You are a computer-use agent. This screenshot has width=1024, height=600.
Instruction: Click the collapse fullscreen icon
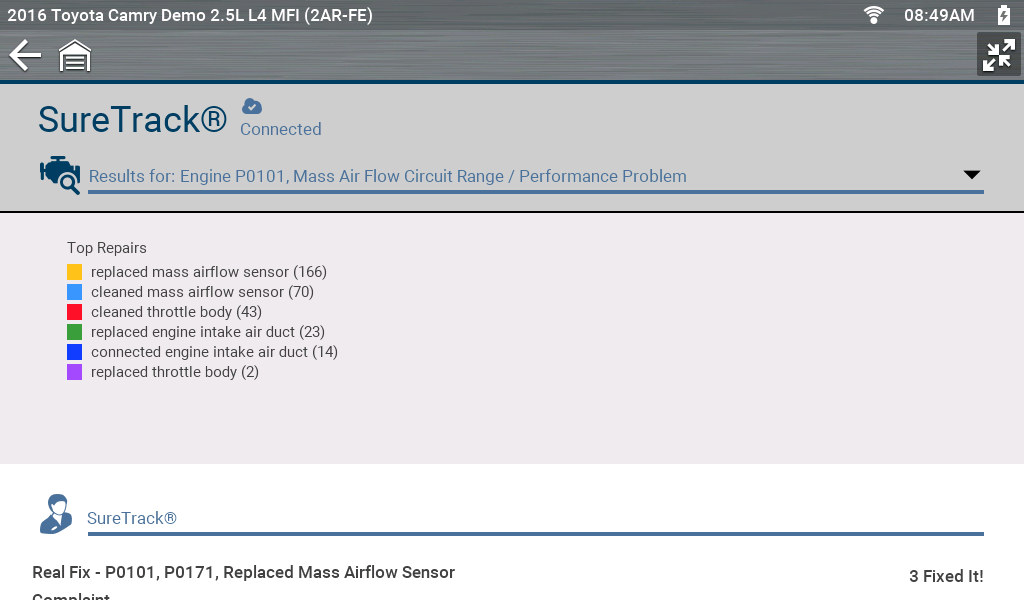click(x=998, y=55)
